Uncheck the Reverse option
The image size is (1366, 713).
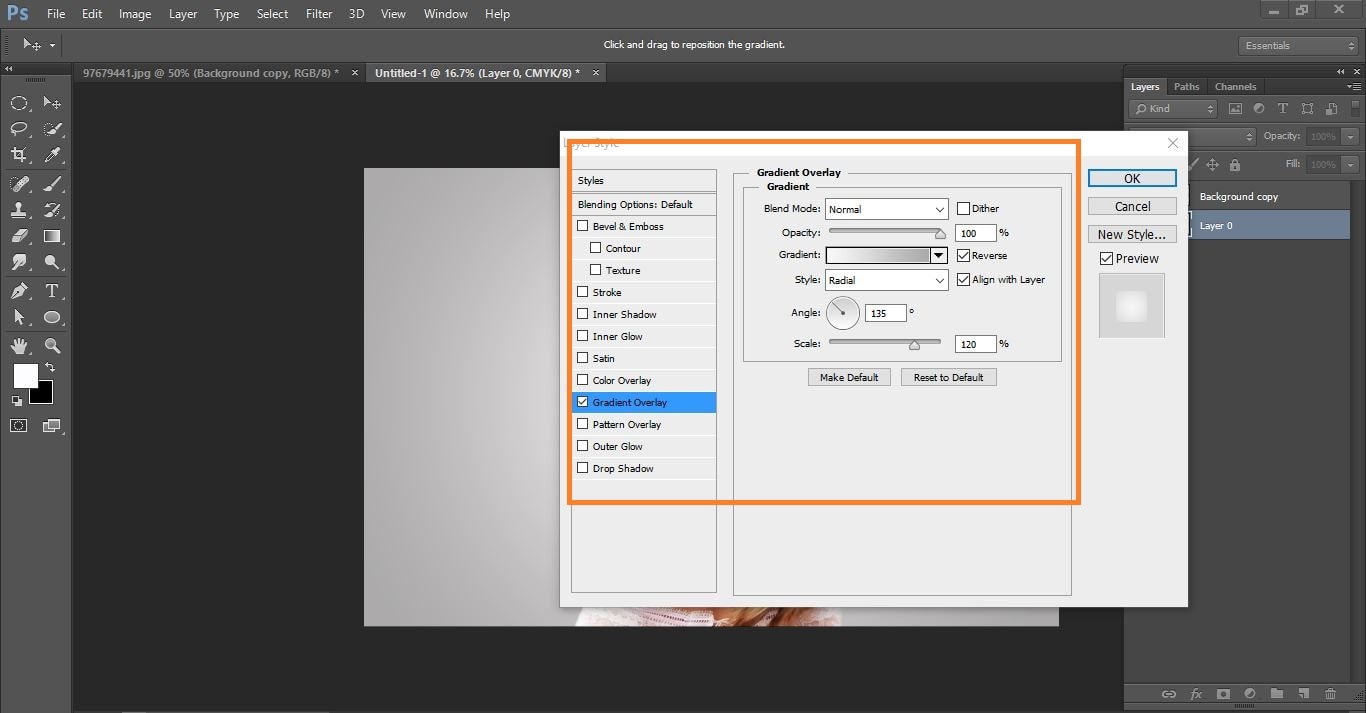point(962,255)
